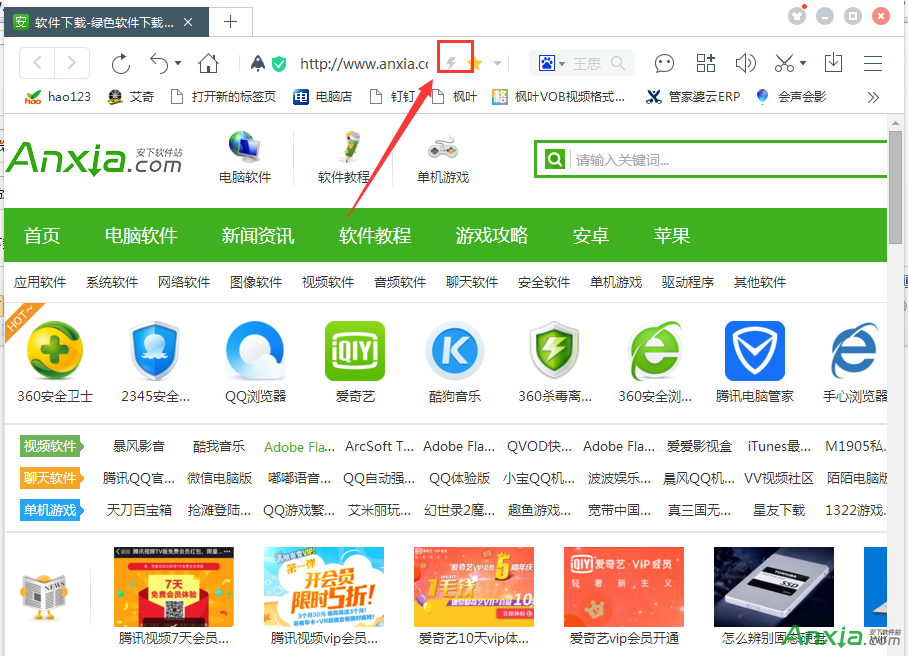Go back with the browser back arrow

(x=38, y=63)
